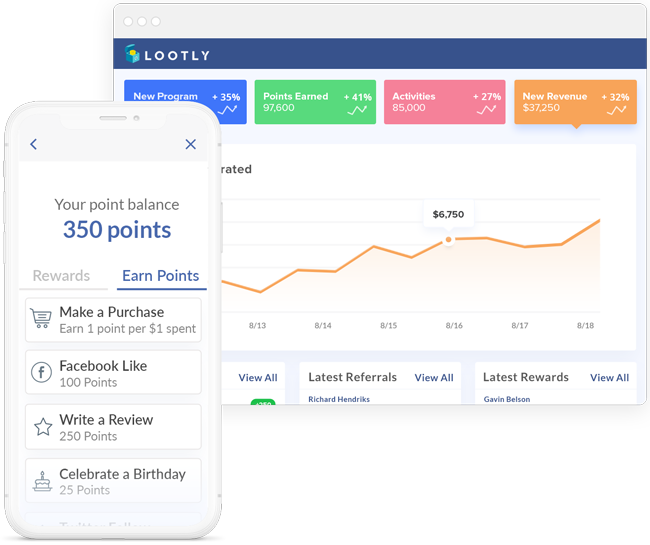The width and height of the screenshot is (650, 545).
Task: Select the New Program stats card
Action: [x=185, y=102]
